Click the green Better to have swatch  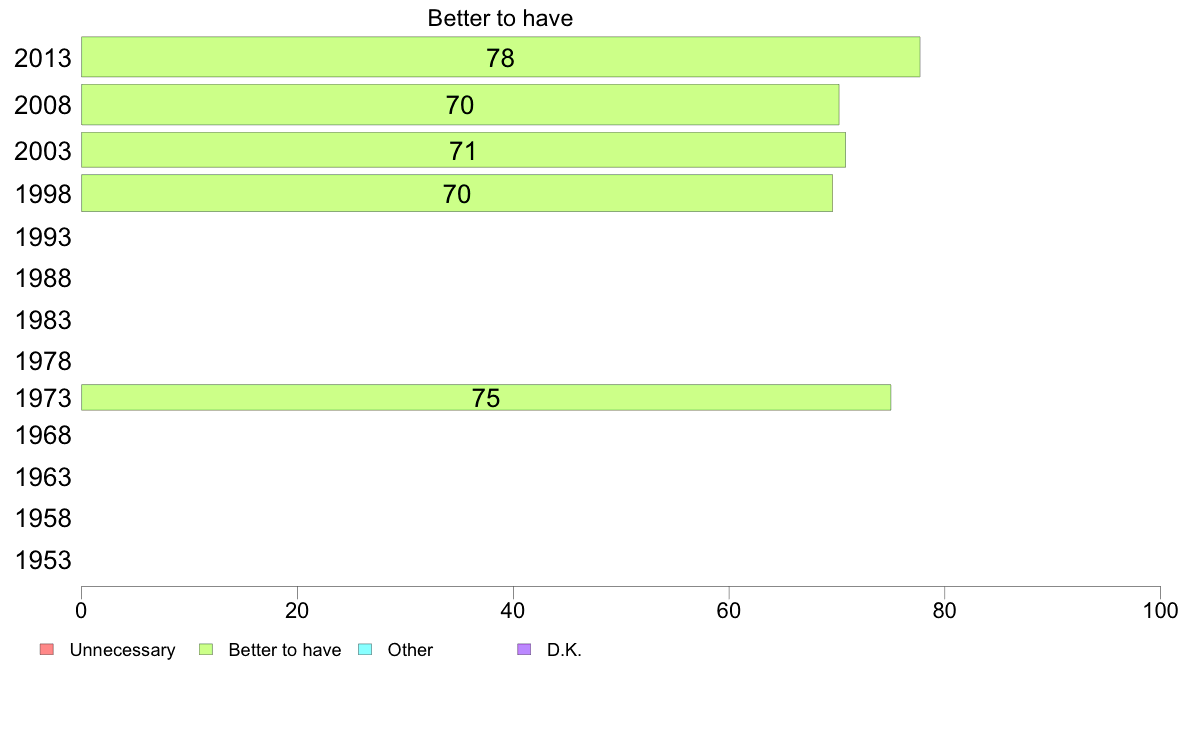click(206, 650)
